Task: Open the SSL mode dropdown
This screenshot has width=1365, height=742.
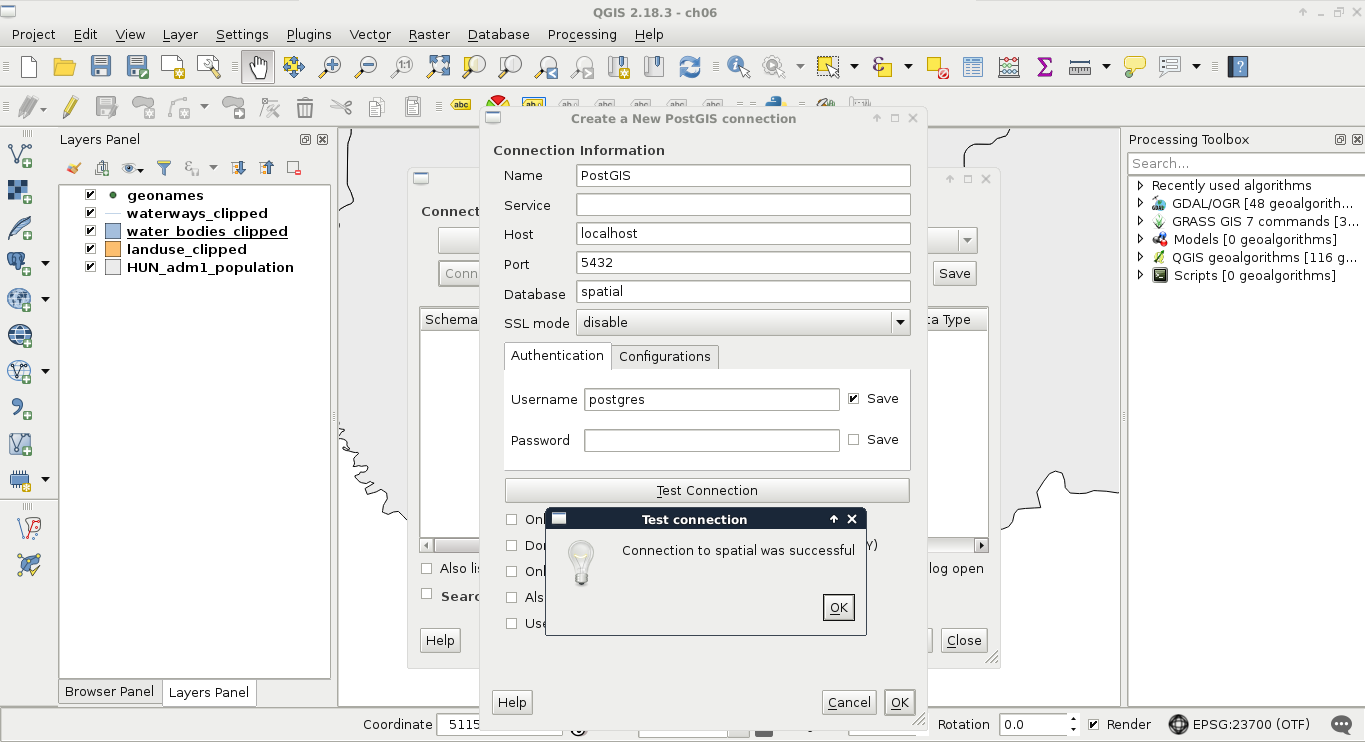Action: 743,322
